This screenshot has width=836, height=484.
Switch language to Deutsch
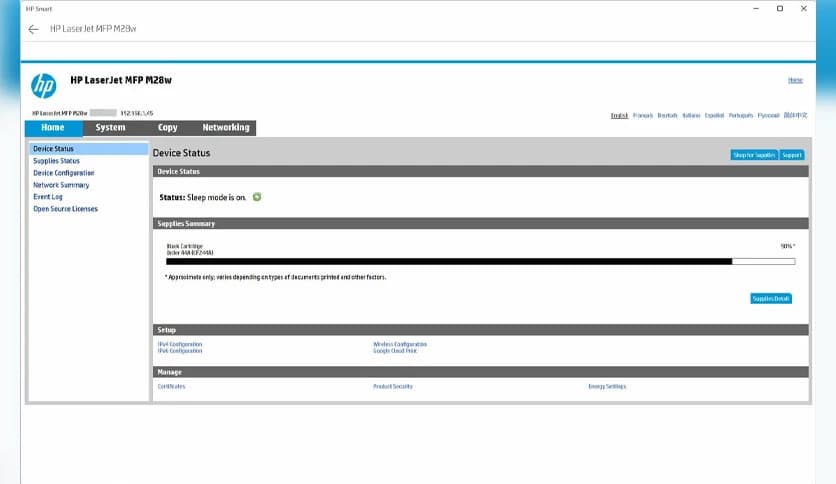coord(667,115)
